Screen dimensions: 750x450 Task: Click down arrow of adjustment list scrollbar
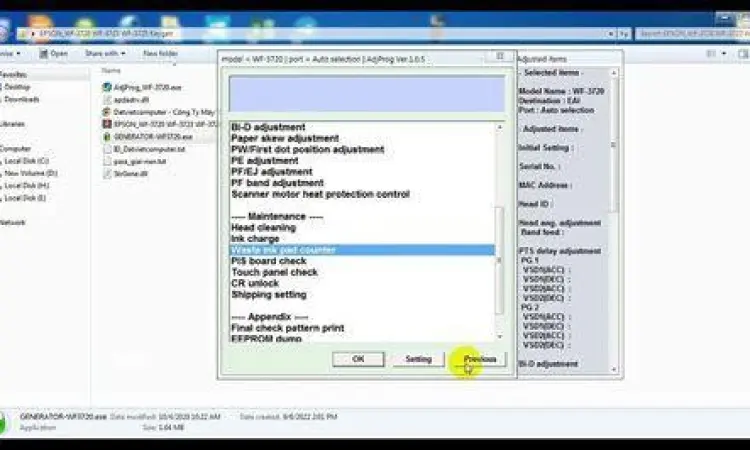click(499, 336)
